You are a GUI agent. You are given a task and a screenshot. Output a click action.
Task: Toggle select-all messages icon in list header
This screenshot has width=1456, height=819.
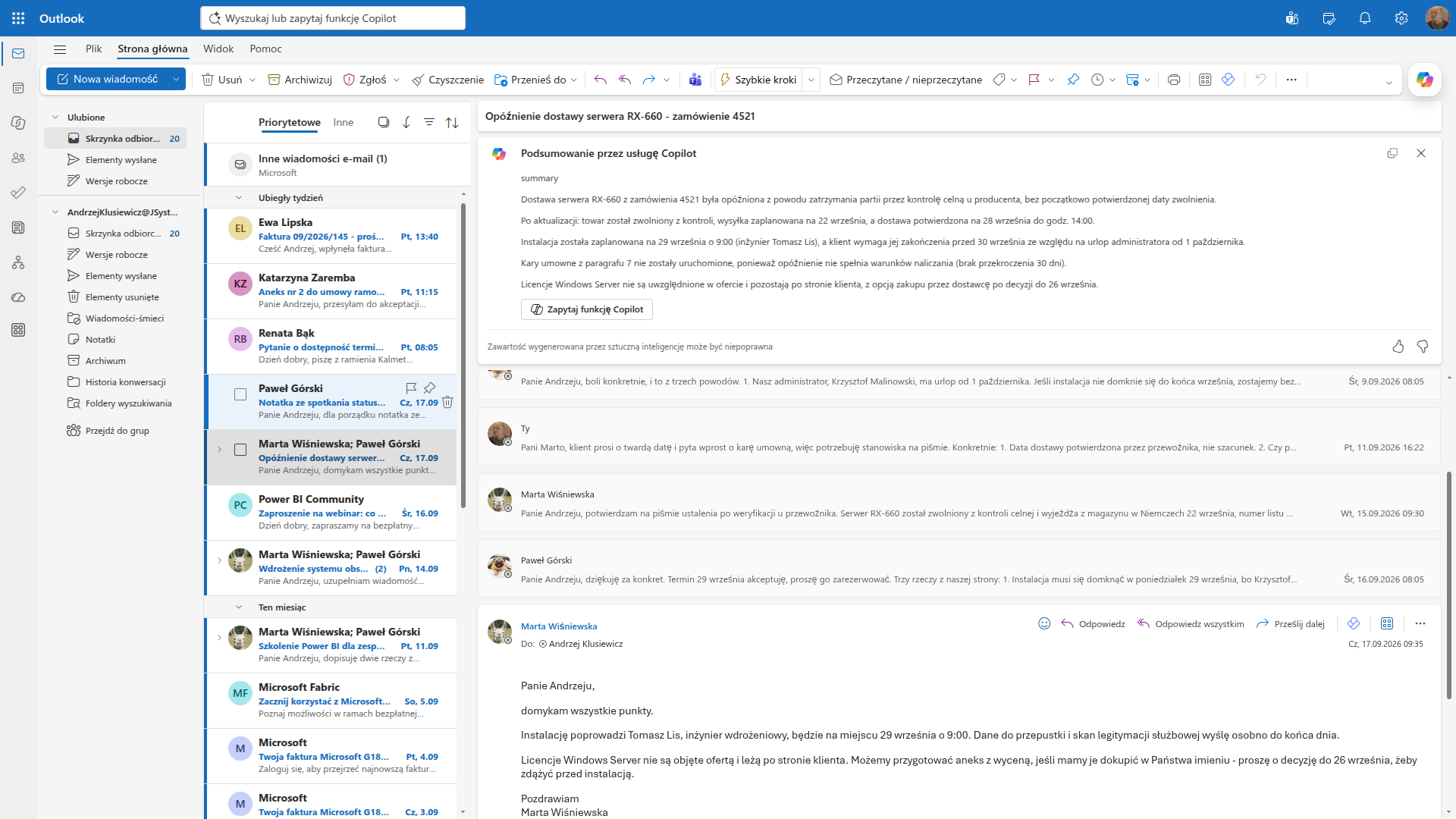pos(384,122)
